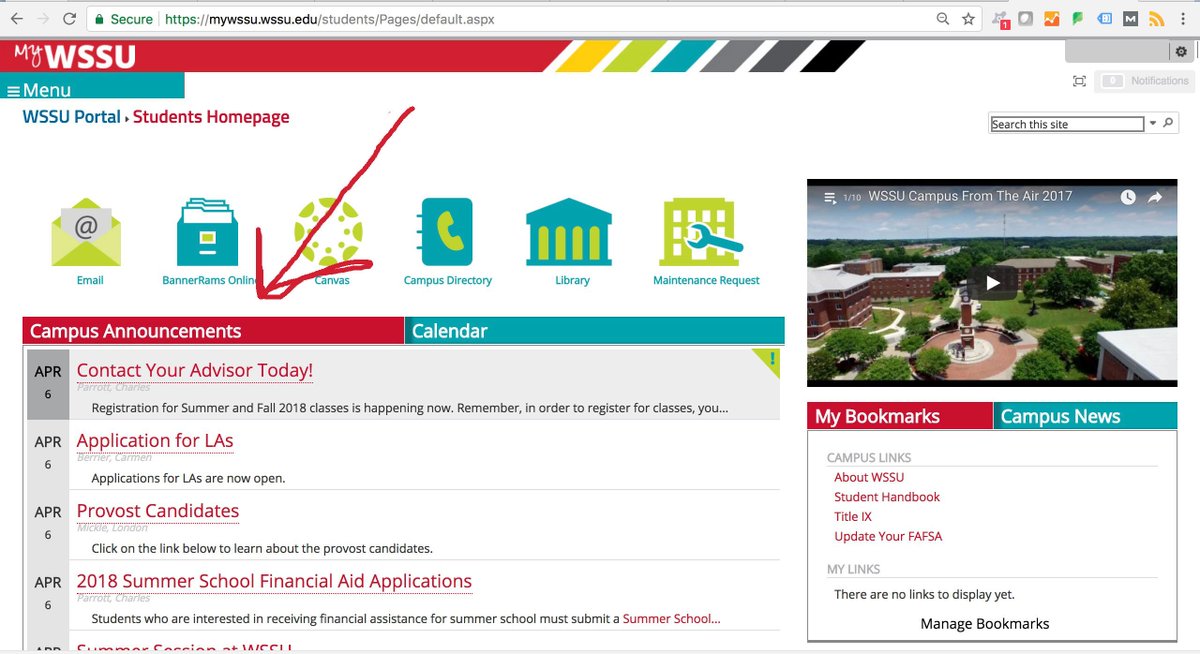Viewport: 1200px width, 654px height.
Task: Open 2018 Summer School Financial Aid Applications
Action: coord(274,581)
